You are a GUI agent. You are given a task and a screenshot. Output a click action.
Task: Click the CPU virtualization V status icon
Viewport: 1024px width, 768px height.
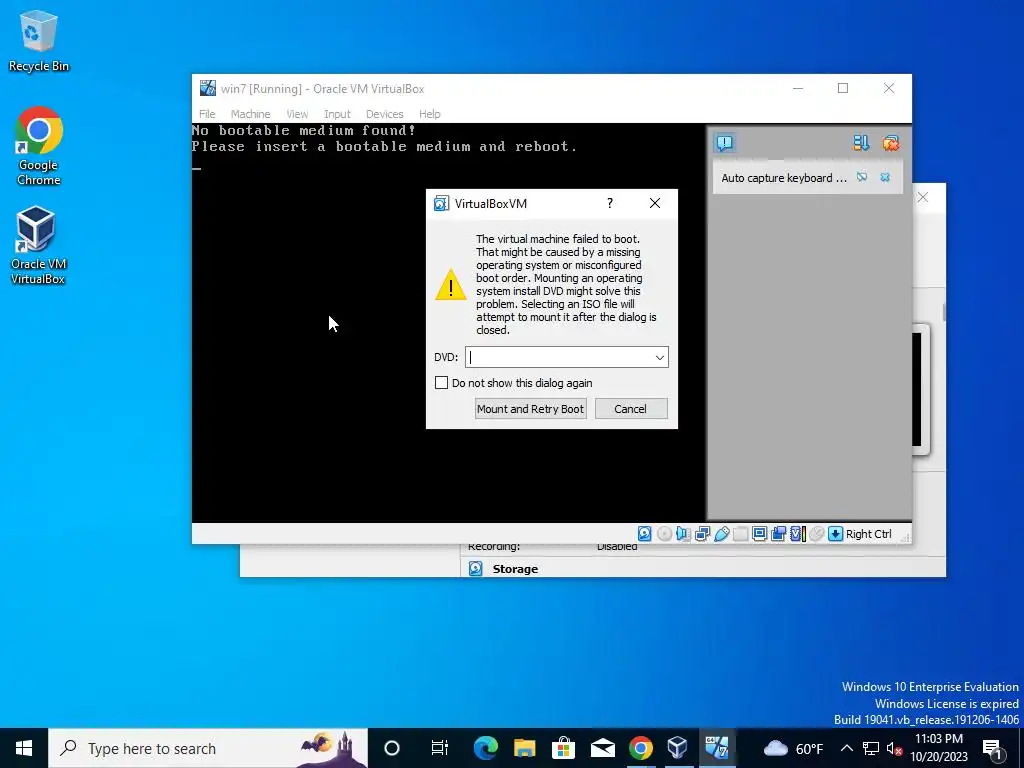[797, 534]
